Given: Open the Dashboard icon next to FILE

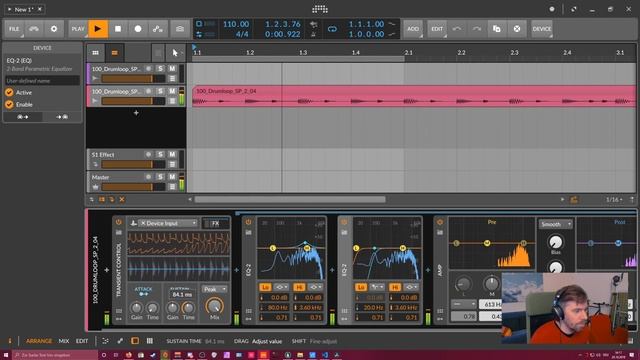Looking at the screenshot, I should coord(34,29).
